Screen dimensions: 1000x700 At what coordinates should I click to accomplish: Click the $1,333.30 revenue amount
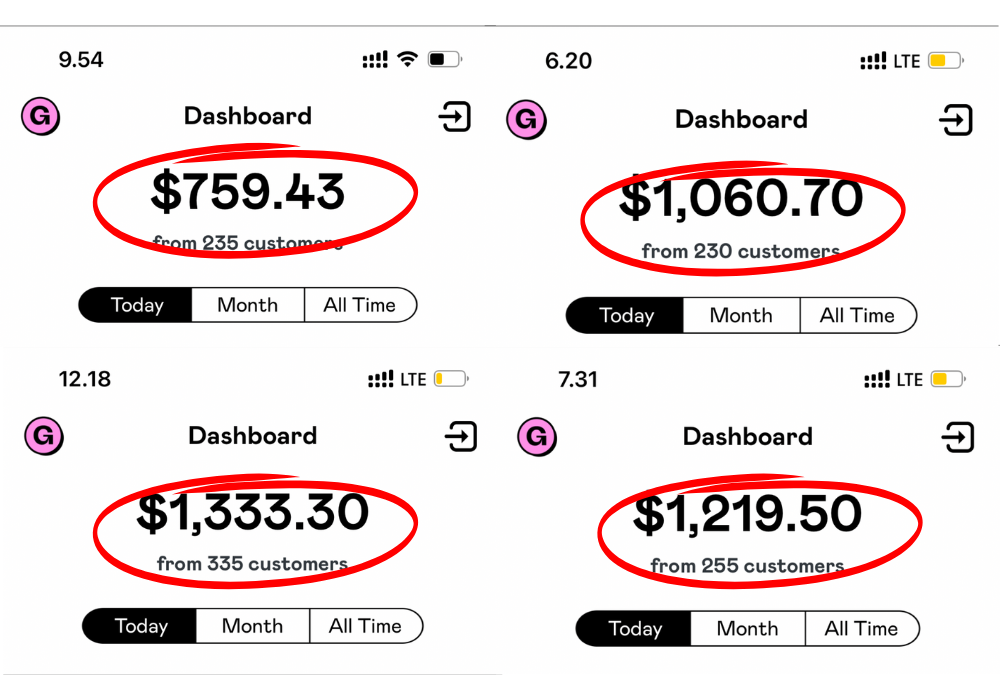click(x=253, y=513)
